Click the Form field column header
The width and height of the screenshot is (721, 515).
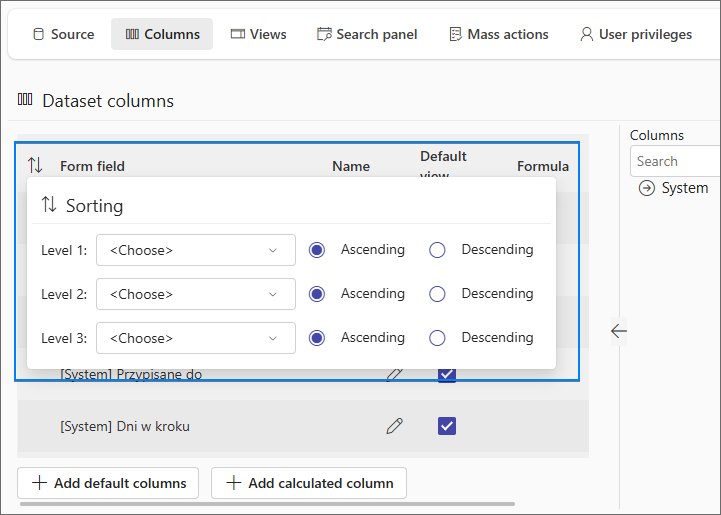tap(92, 166)
